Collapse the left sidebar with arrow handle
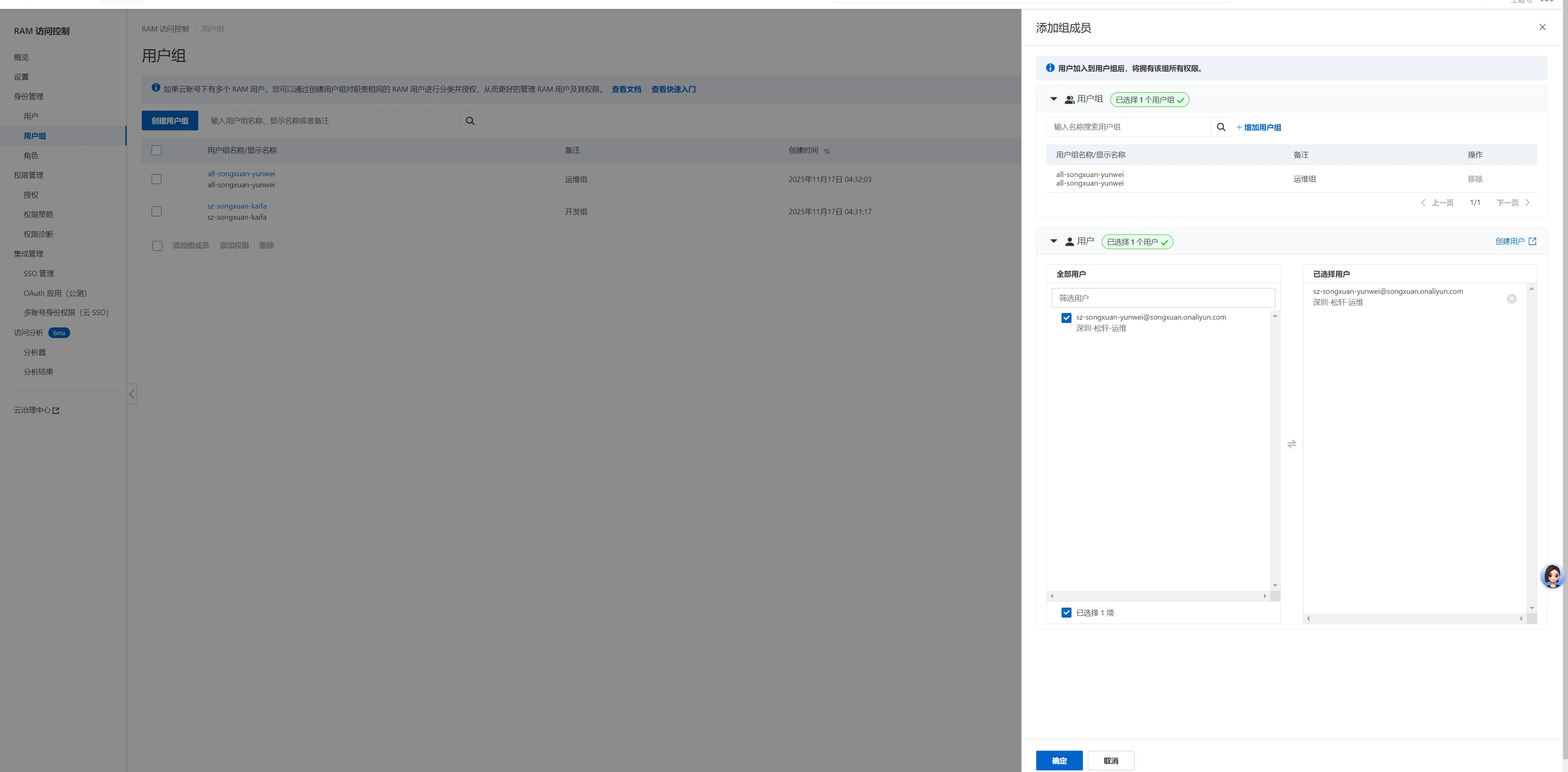Screen dimensions: 1568x772 click(x=132, y=394)
